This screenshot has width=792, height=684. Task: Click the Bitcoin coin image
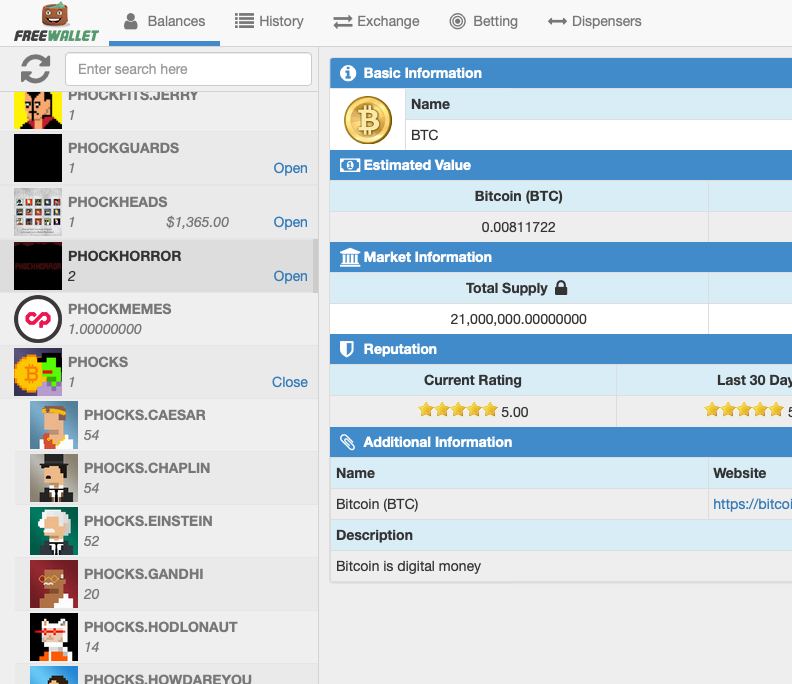point(368,120)
